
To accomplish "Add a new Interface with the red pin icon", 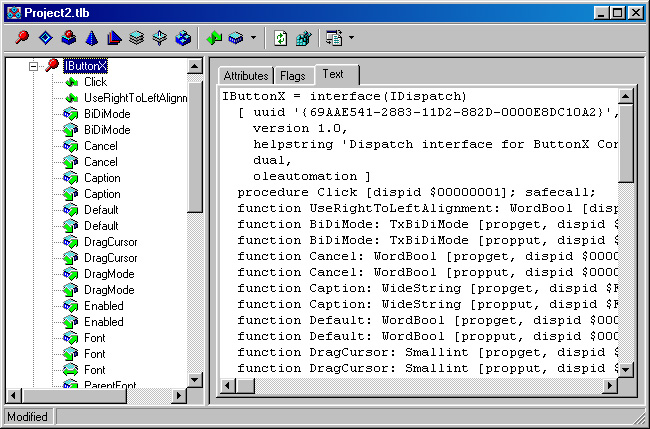I will coord(22,38).
